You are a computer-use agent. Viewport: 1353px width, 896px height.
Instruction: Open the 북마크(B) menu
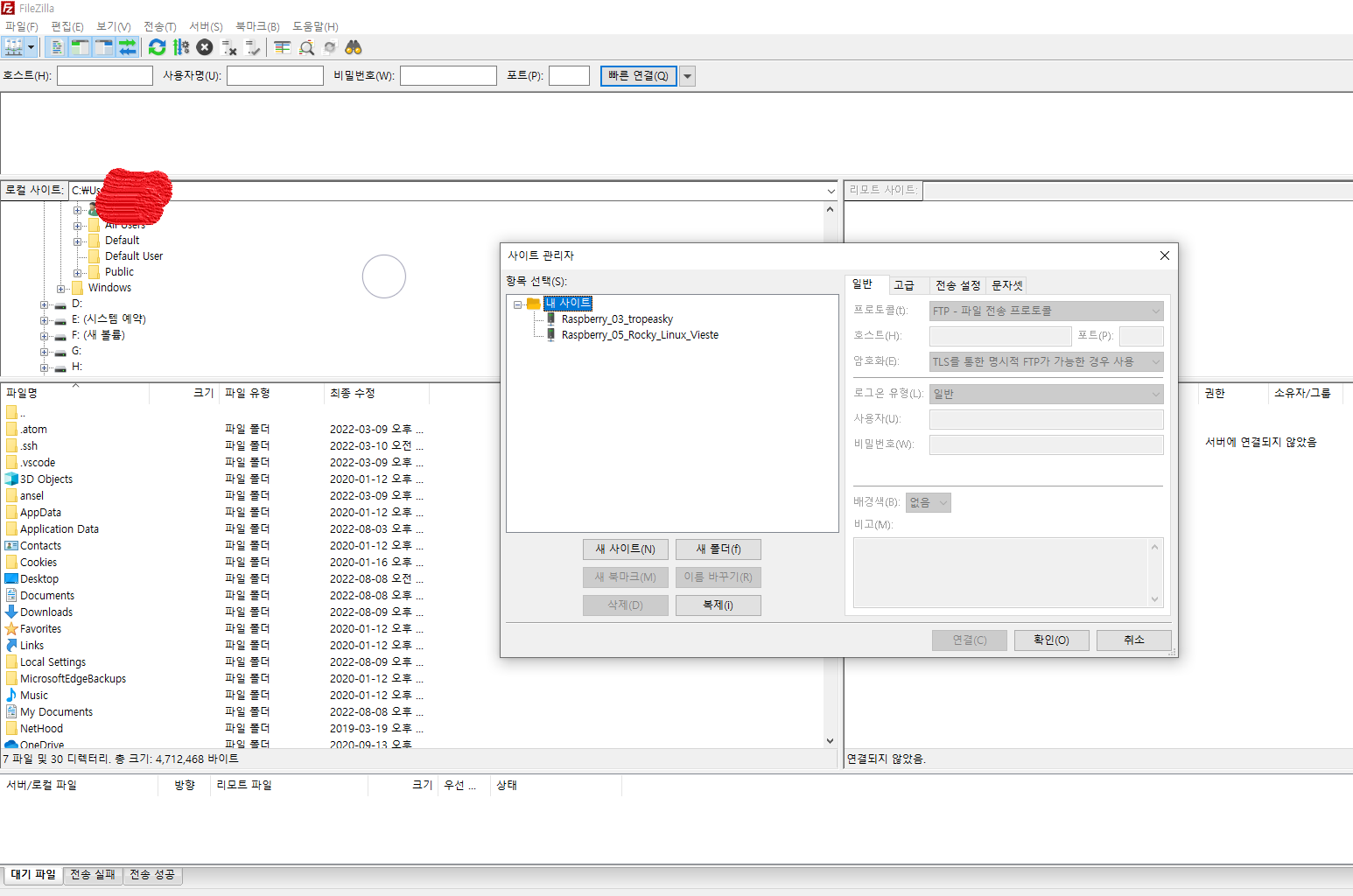[x=258, y=26]
